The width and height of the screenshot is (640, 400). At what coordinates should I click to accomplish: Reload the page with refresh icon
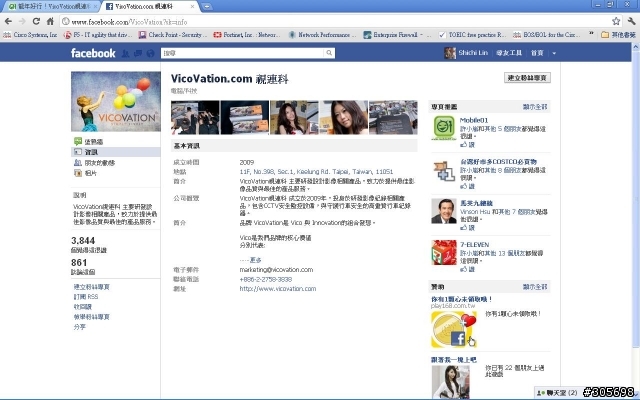(36, 21)
